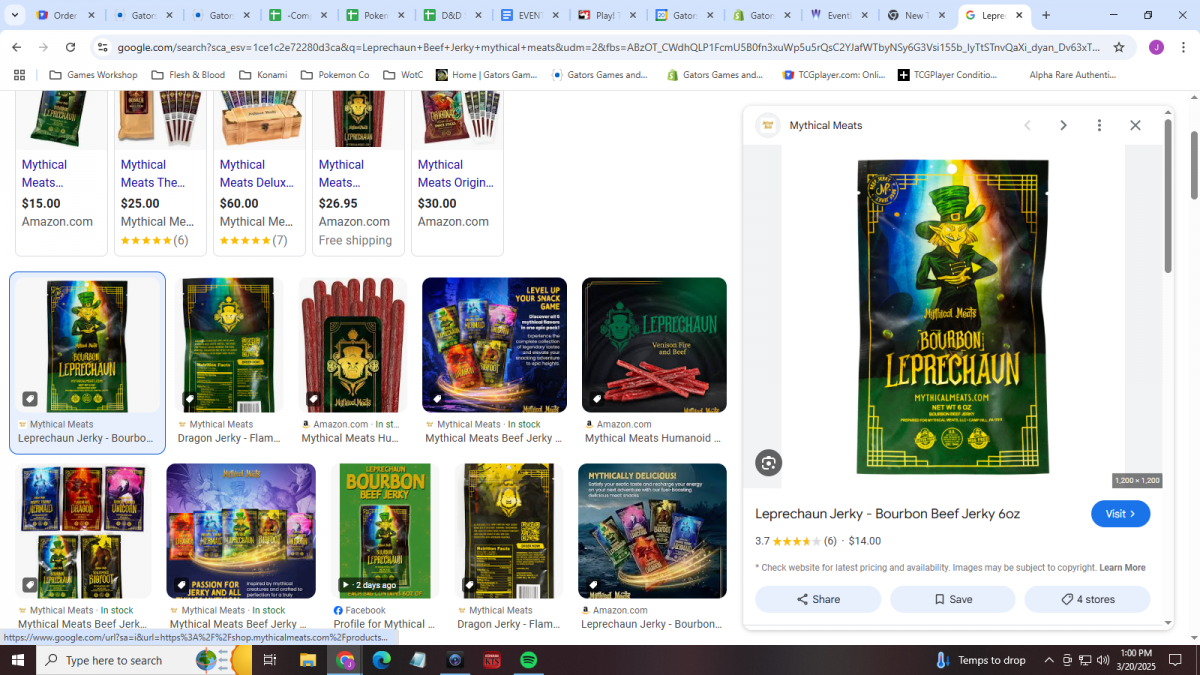Go to next image in preview panel
The image size is (1200, 675).
tap(1063, 125)
